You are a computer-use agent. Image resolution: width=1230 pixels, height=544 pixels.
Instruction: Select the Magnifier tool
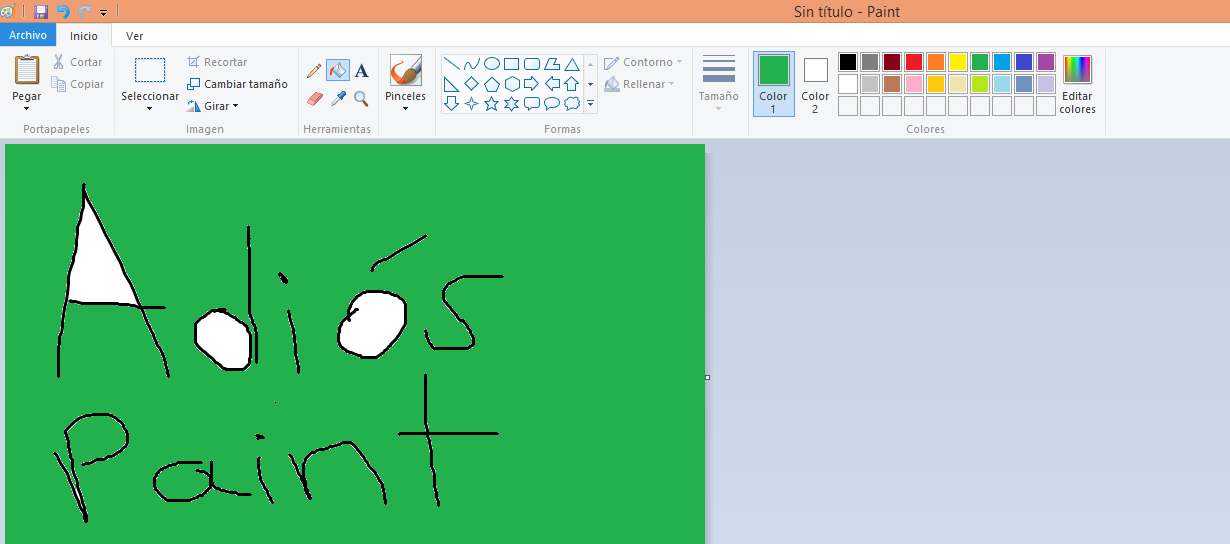pyautogui.click(x=361, y=98)
